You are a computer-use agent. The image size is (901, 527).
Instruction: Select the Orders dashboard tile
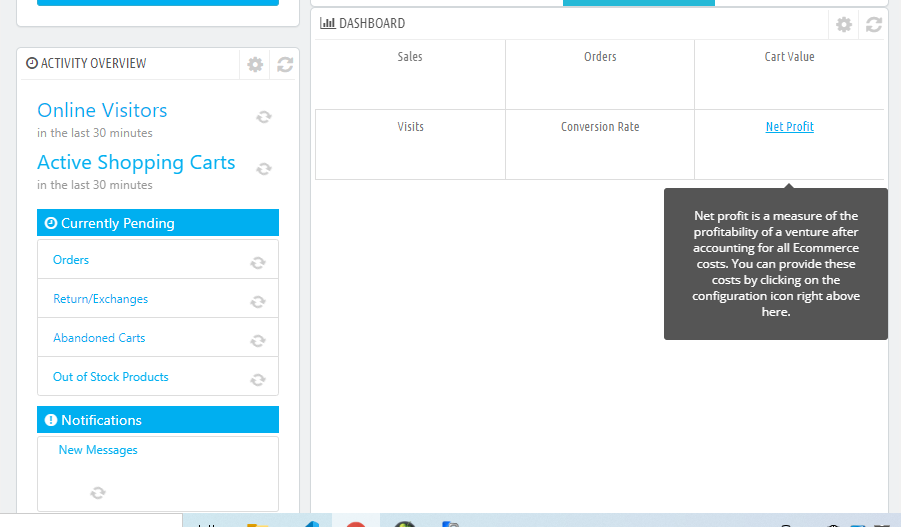(x=600, y=74)
